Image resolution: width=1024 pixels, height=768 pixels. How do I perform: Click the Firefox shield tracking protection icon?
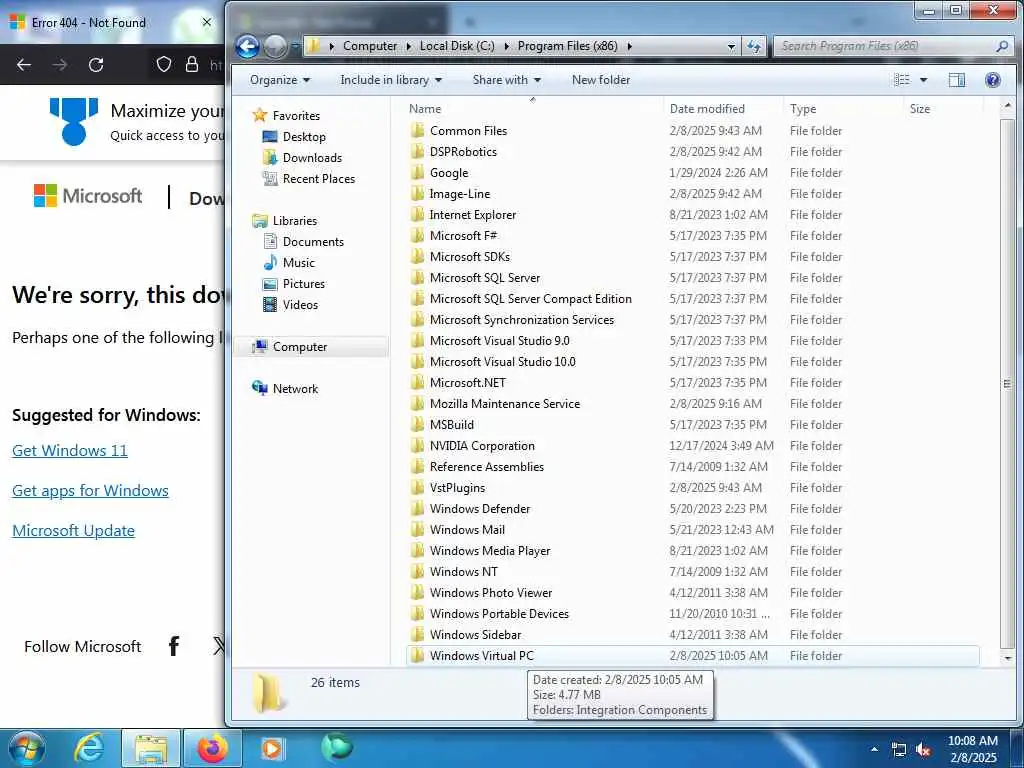pos(163,64)
